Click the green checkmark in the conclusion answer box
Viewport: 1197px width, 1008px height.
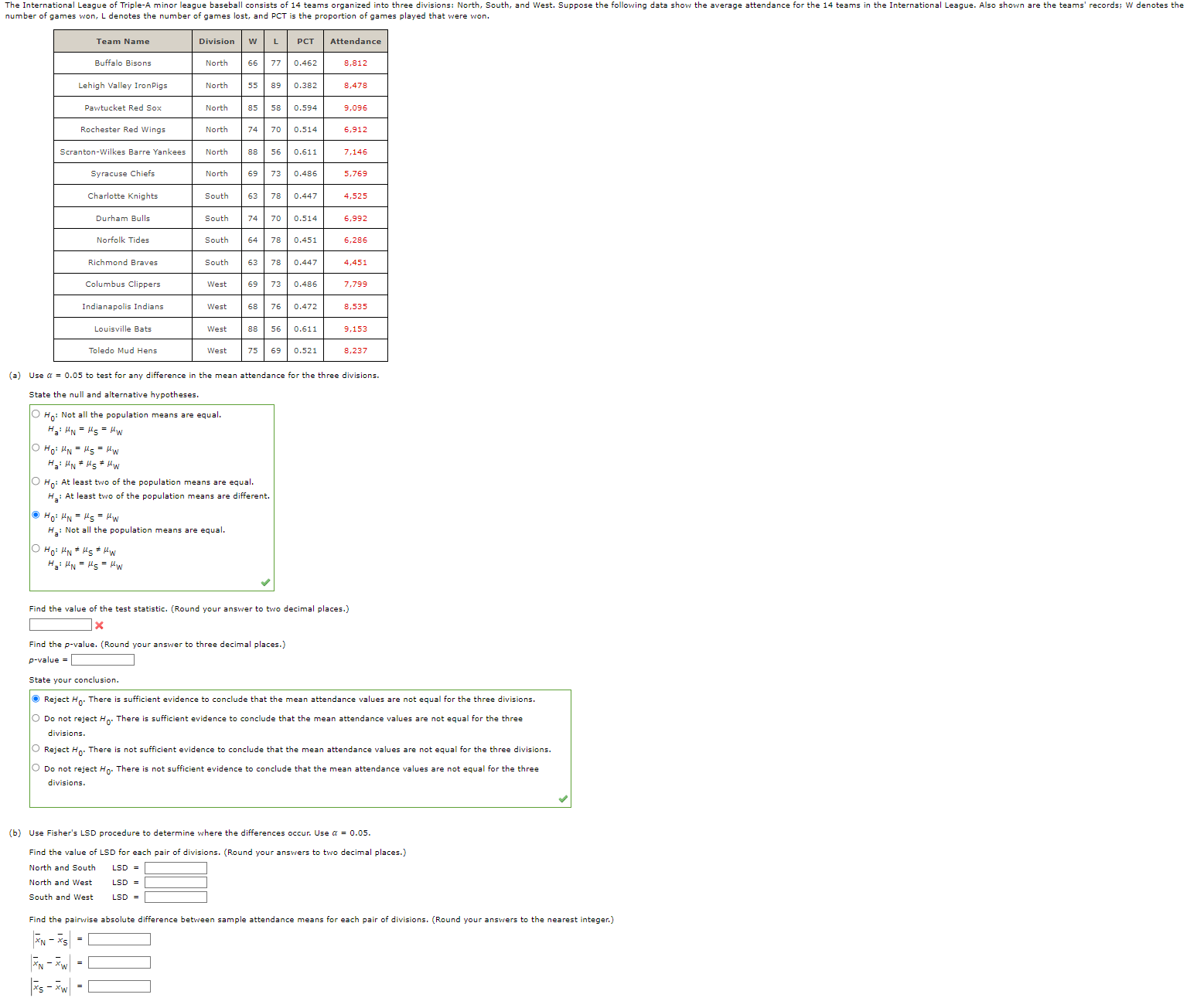(563, 797)
